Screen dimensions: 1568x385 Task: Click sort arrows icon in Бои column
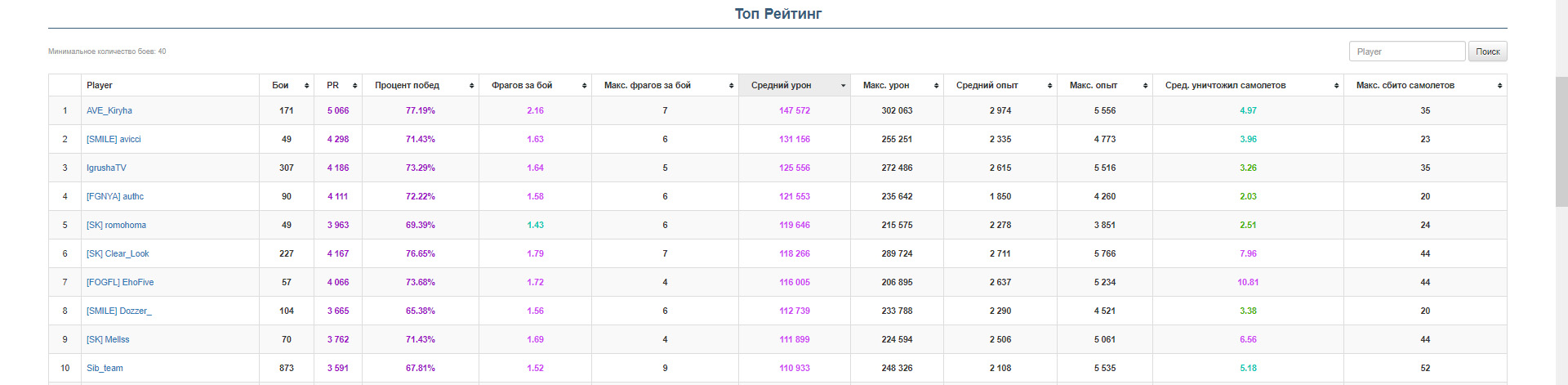[x=307, y=86]
